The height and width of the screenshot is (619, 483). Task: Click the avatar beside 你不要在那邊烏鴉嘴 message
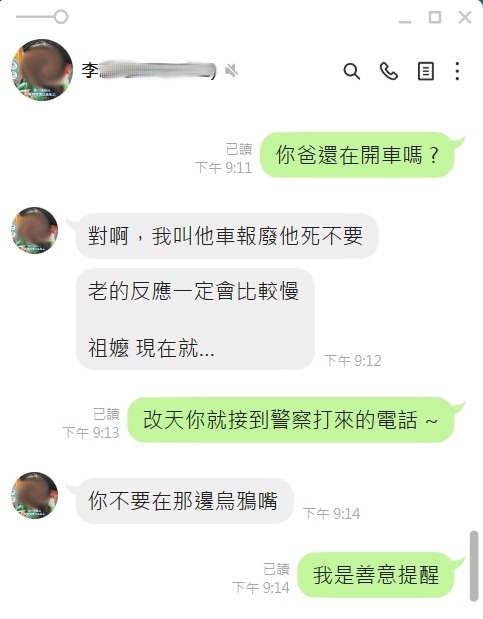[35, 495]
